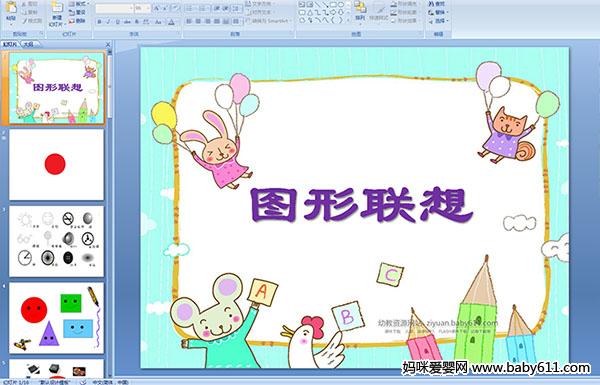Toggle Bold formatting
This screenshot has width=600, height=385.
tap(99, 22)
